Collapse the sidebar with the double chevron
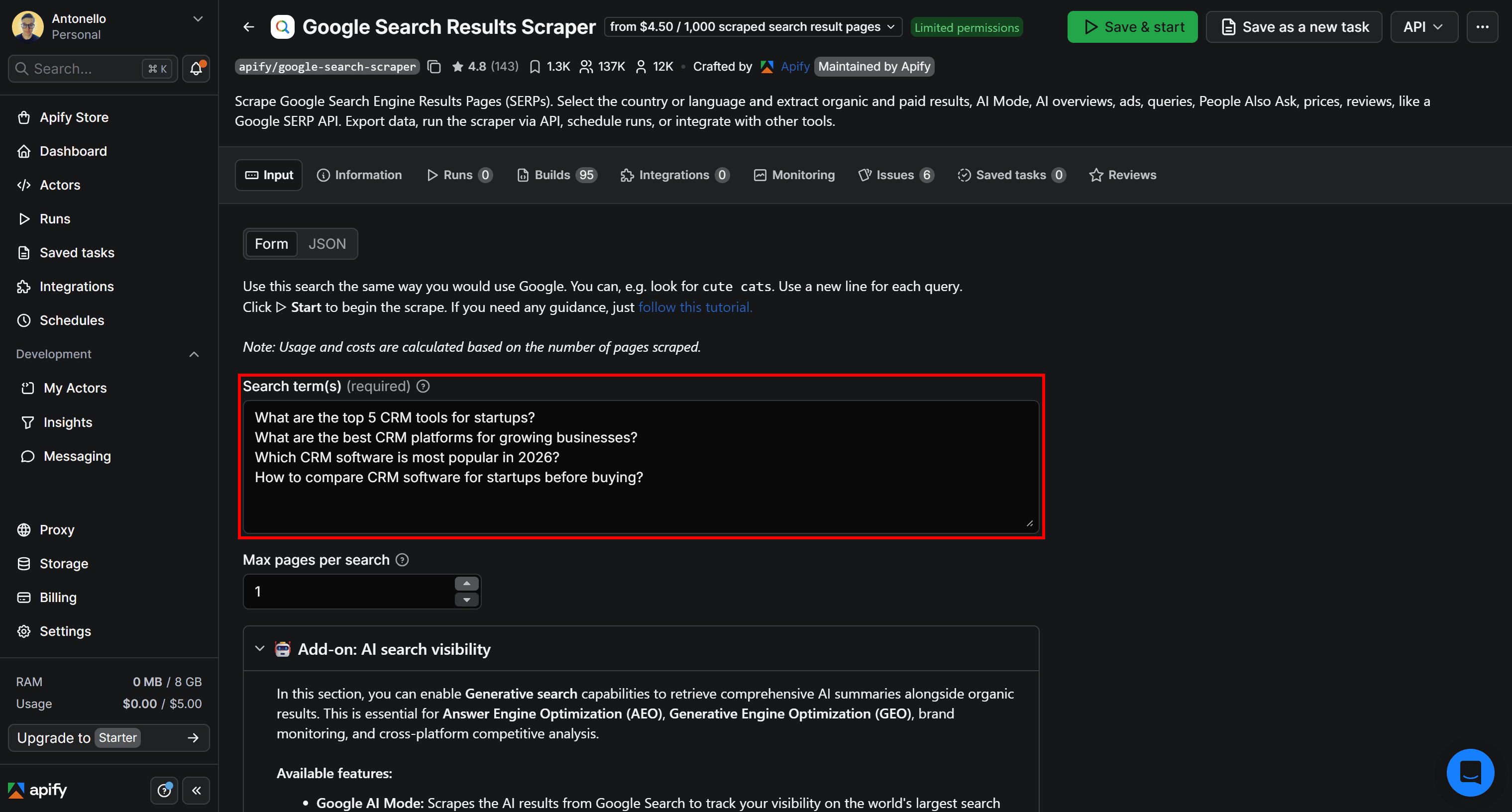The height and width of the screenshot is (812, 1512). tap(196, 790)
